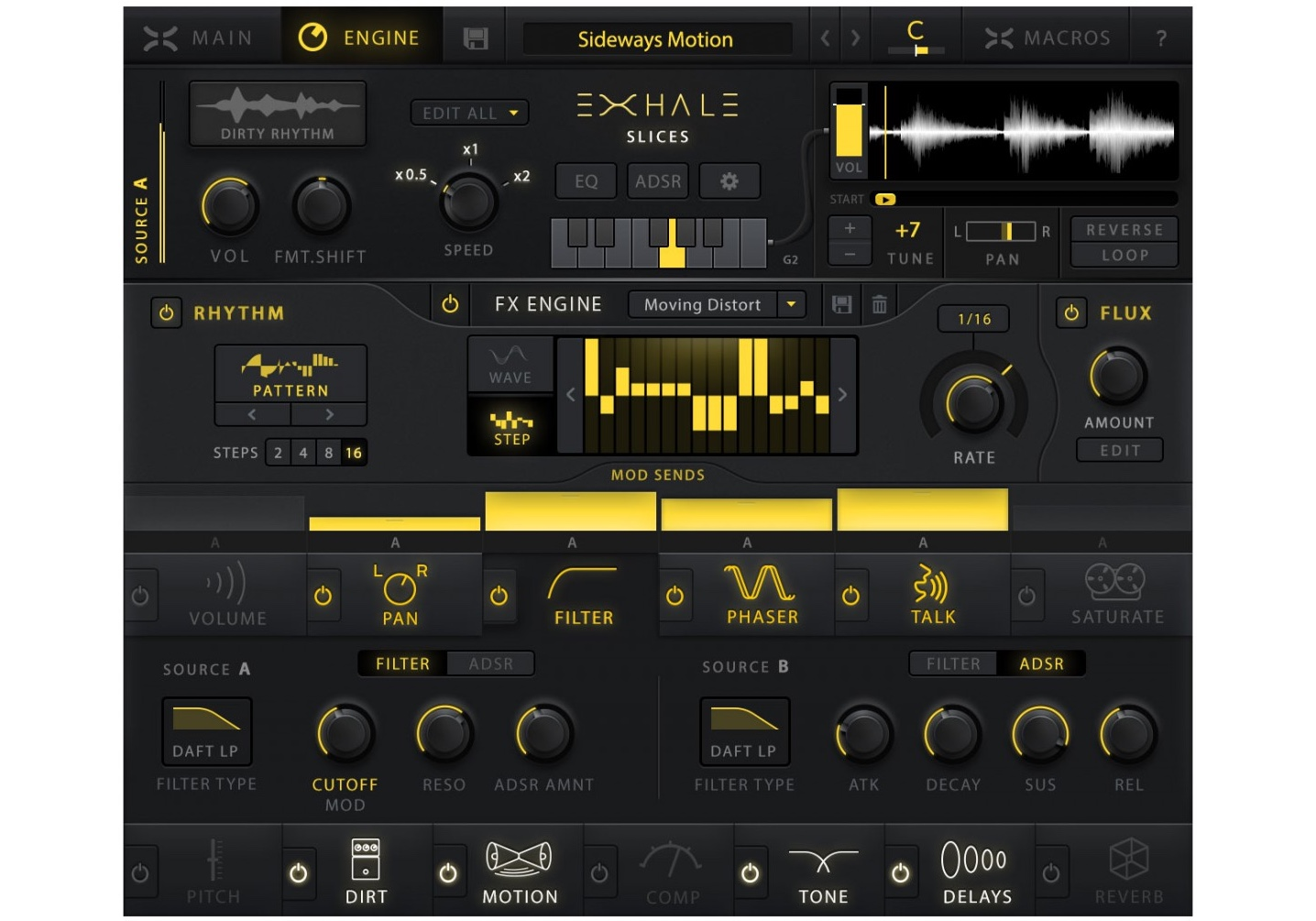Click the save preset floppy disk icon
This screenshot has width=1316, height=921.
475,38
